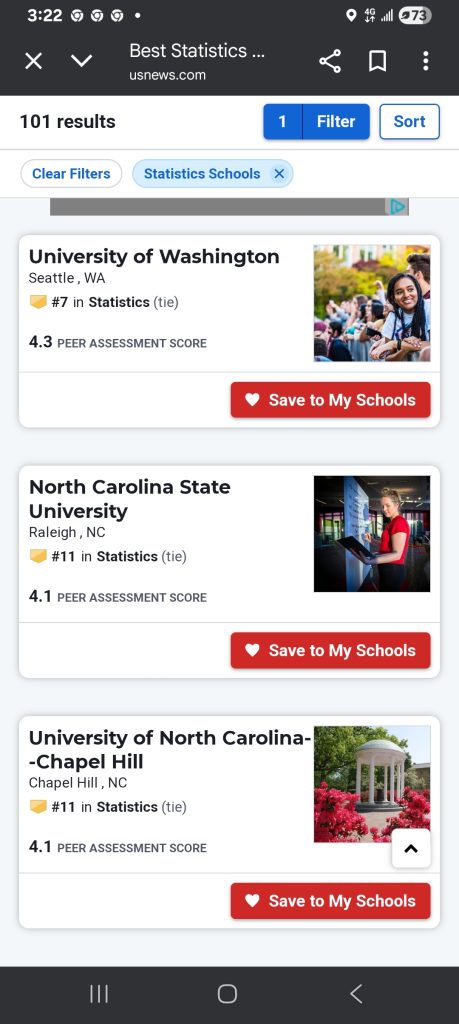This screenshot has width=459, height=1024.
Task: Open University of Washington school link
Action: [154, 257]
